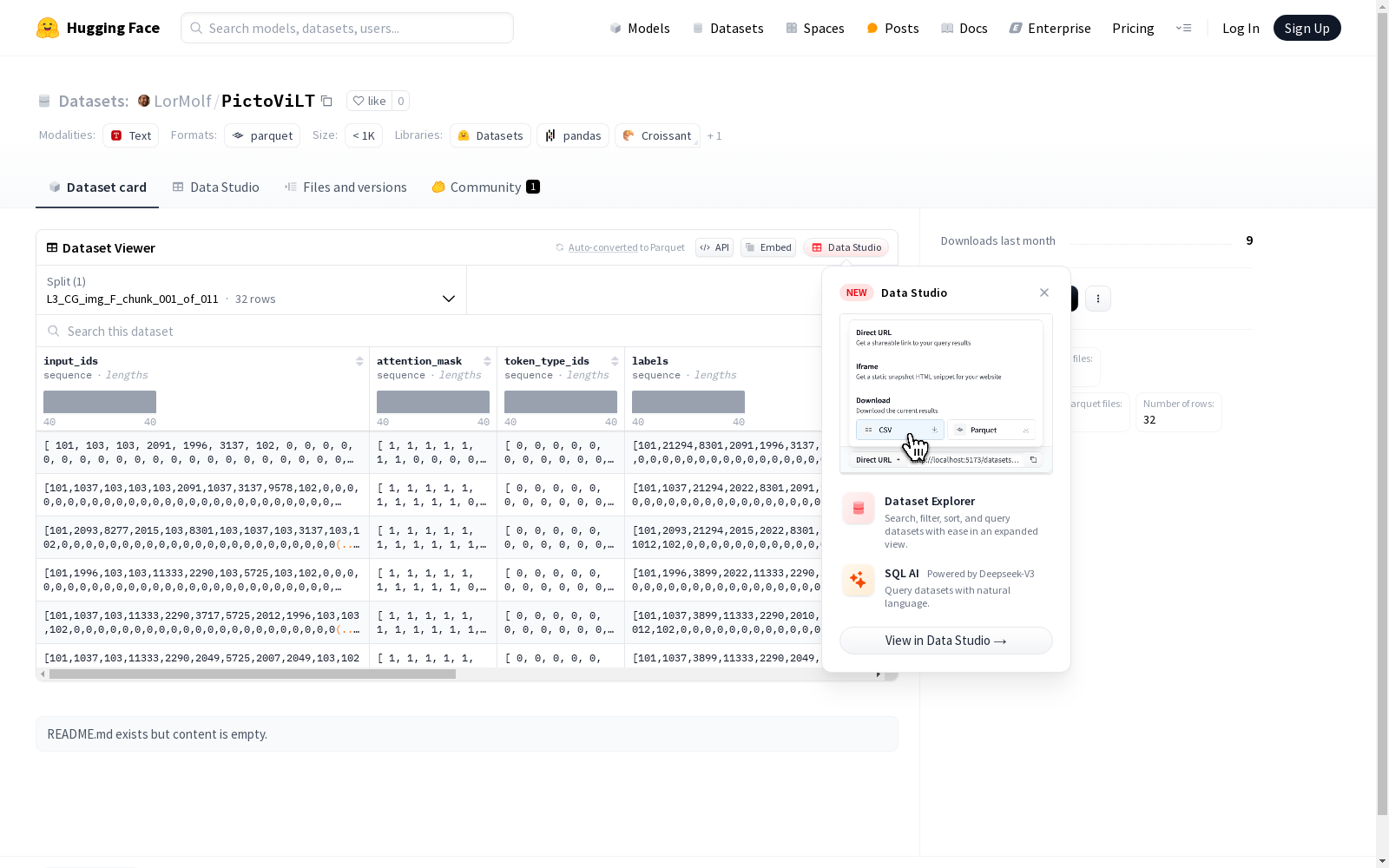Click the Embed button in Dataset Viewer
The height and width of the screenshot is (868, 1389).
[768, 247]
